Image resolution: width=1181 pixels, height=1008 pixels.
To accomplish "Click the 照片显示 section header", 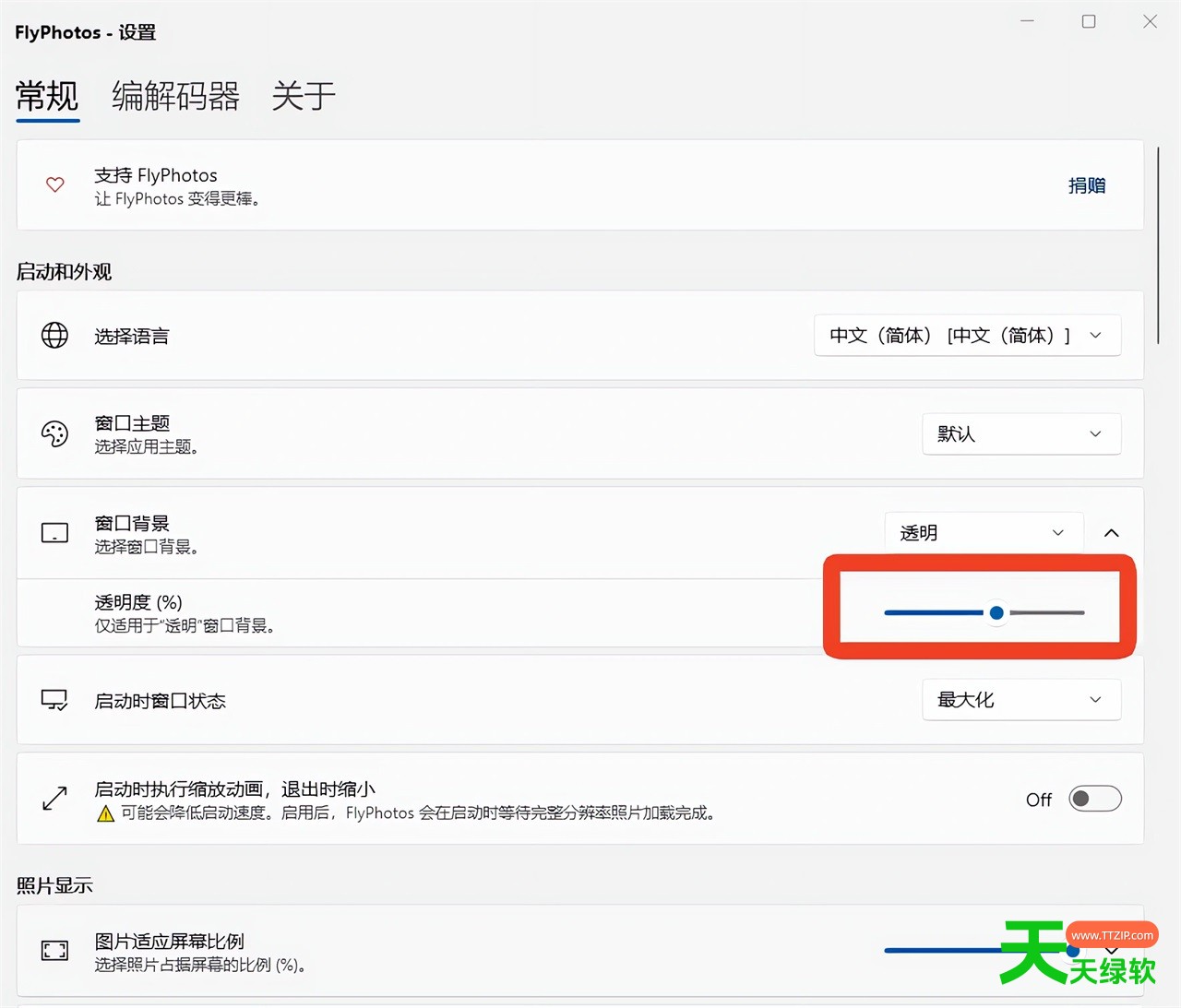I will 54,886.
